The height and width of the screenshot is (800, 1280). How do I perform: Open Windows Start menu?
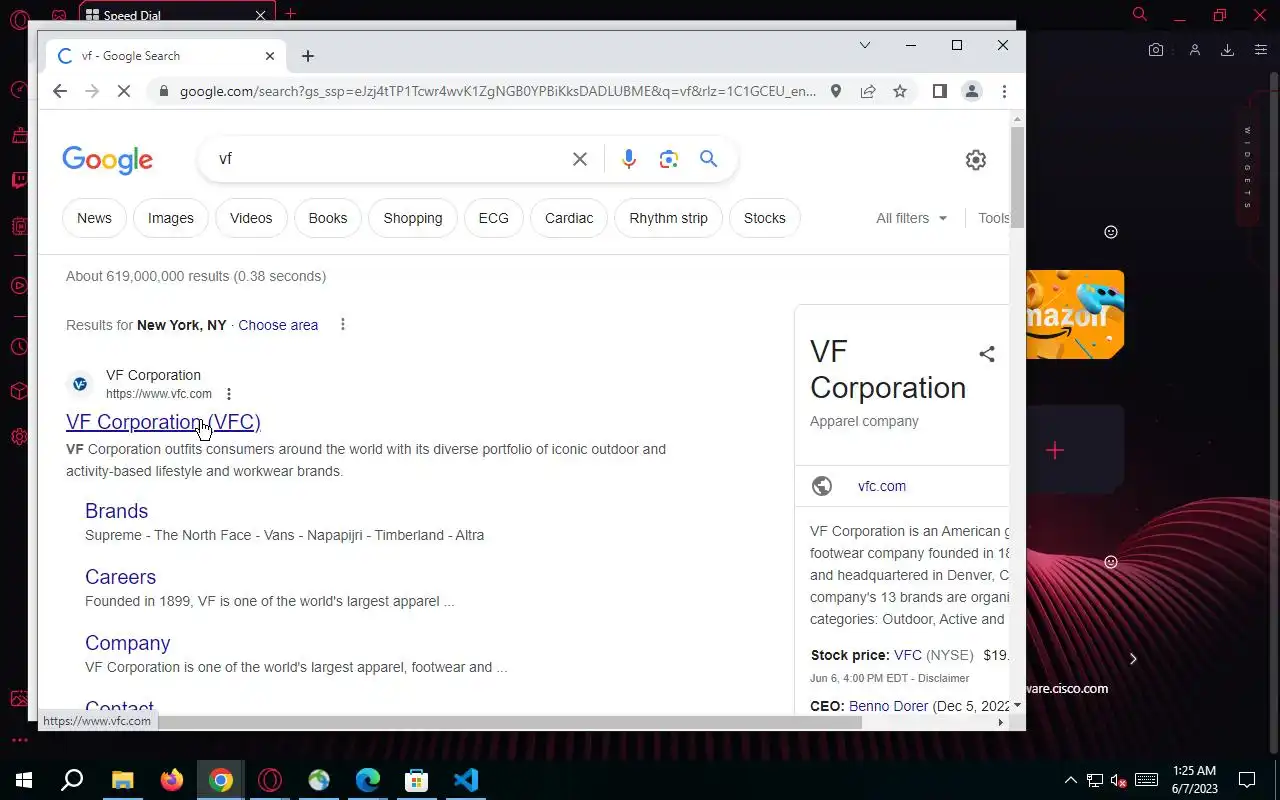24,780
